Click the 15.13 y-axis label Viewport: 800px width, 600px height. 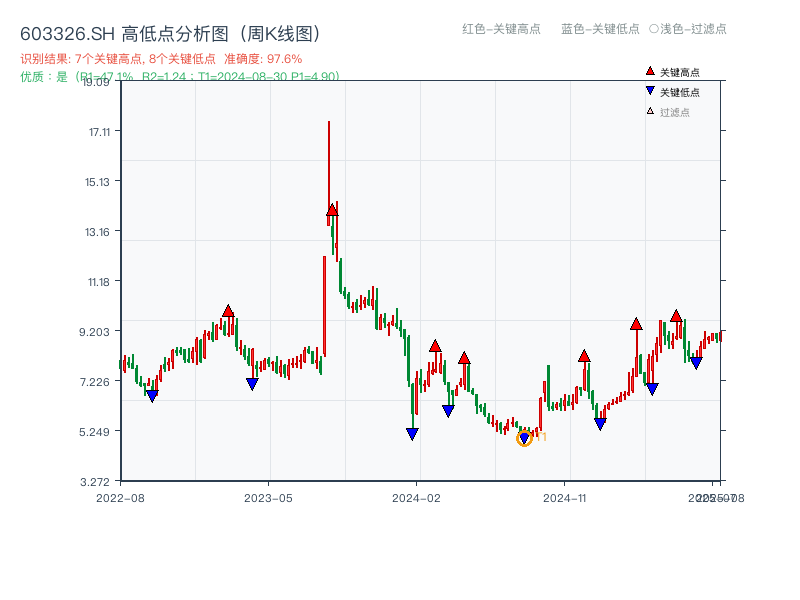click(x=97, y=182)
